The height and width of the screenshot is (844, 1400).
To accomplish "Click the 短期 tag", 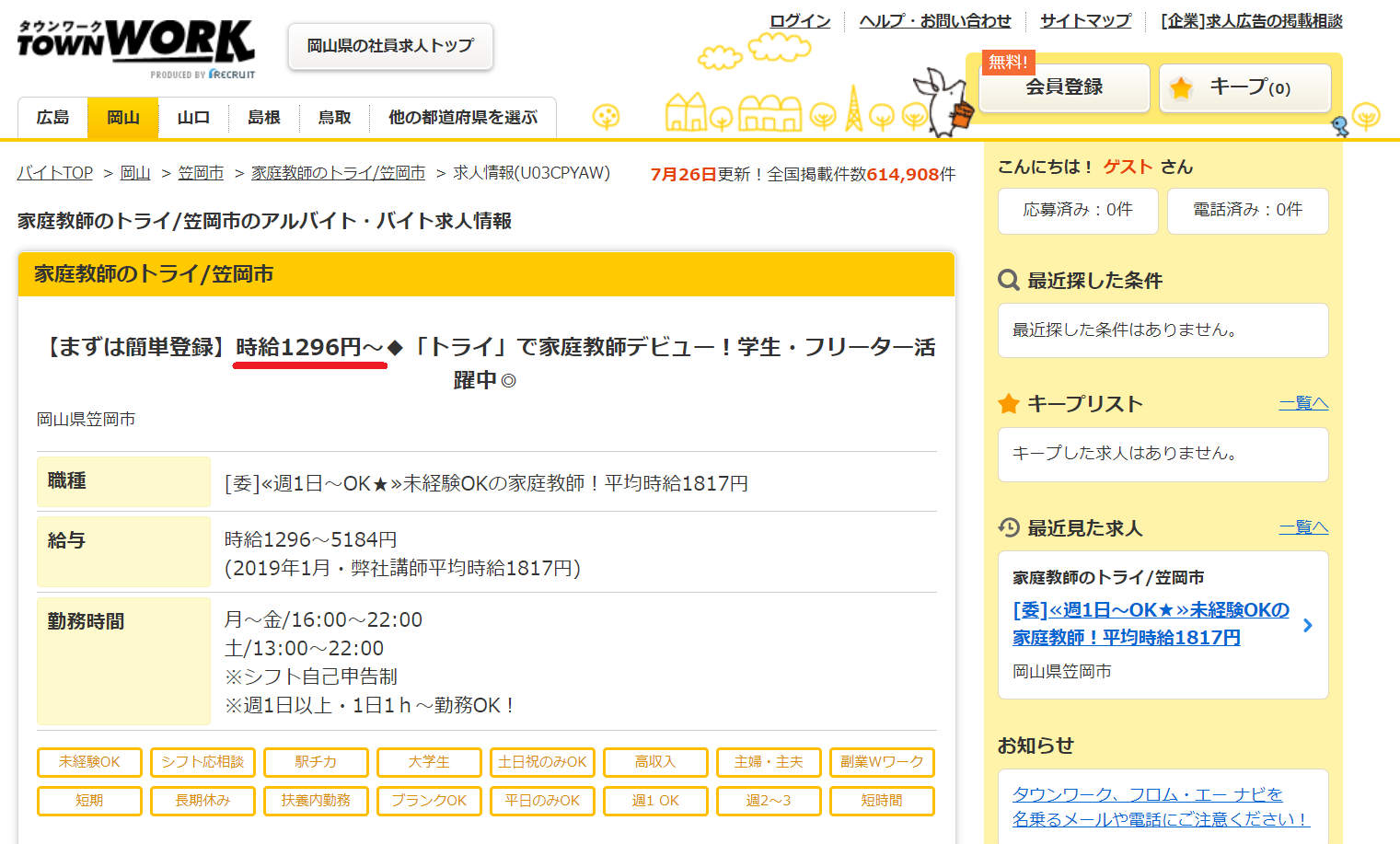I will click(89, 801).
